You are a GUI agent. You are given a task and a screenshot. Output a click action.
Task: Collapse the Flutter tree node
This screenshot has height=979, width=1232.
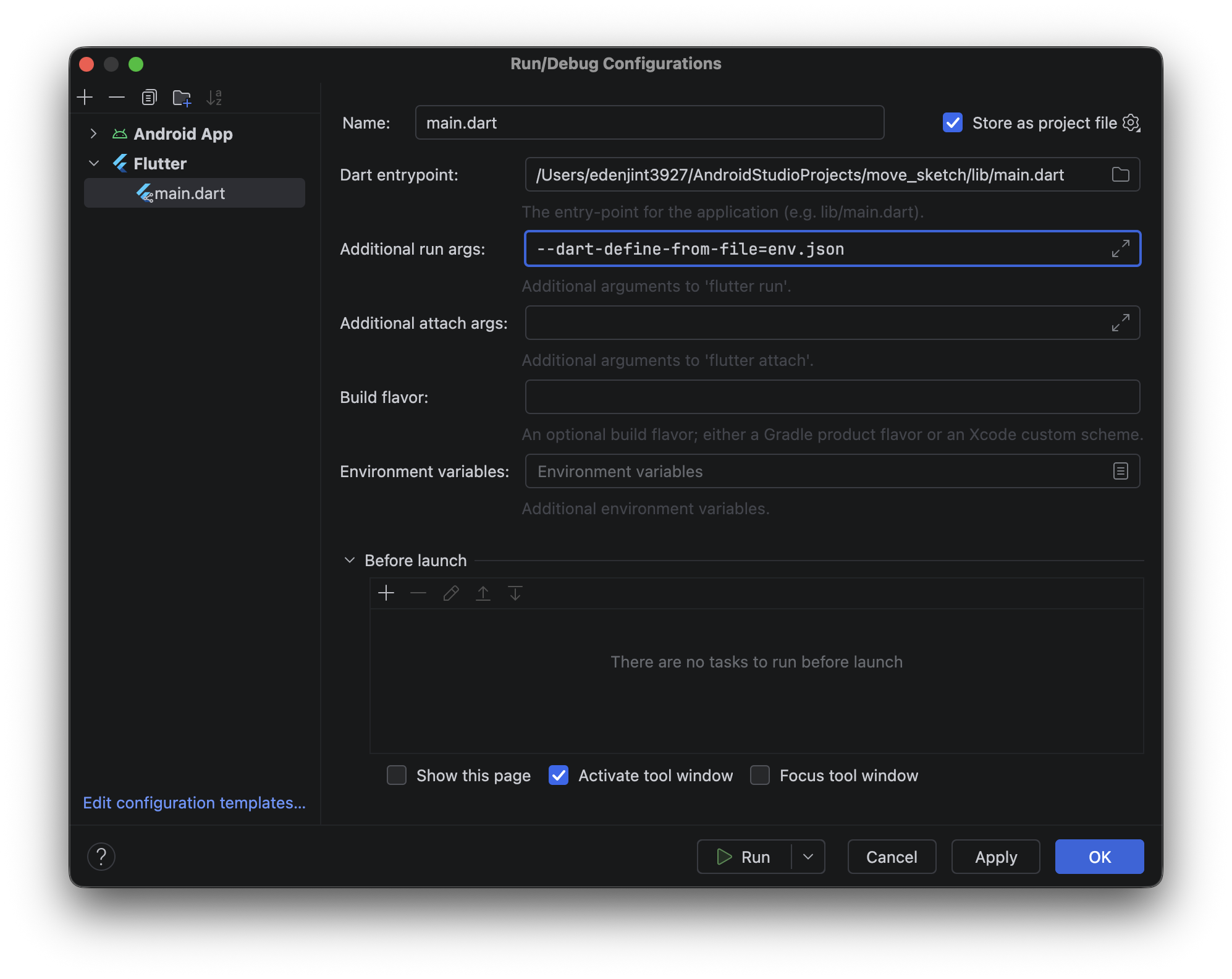(x=94, y=163)
